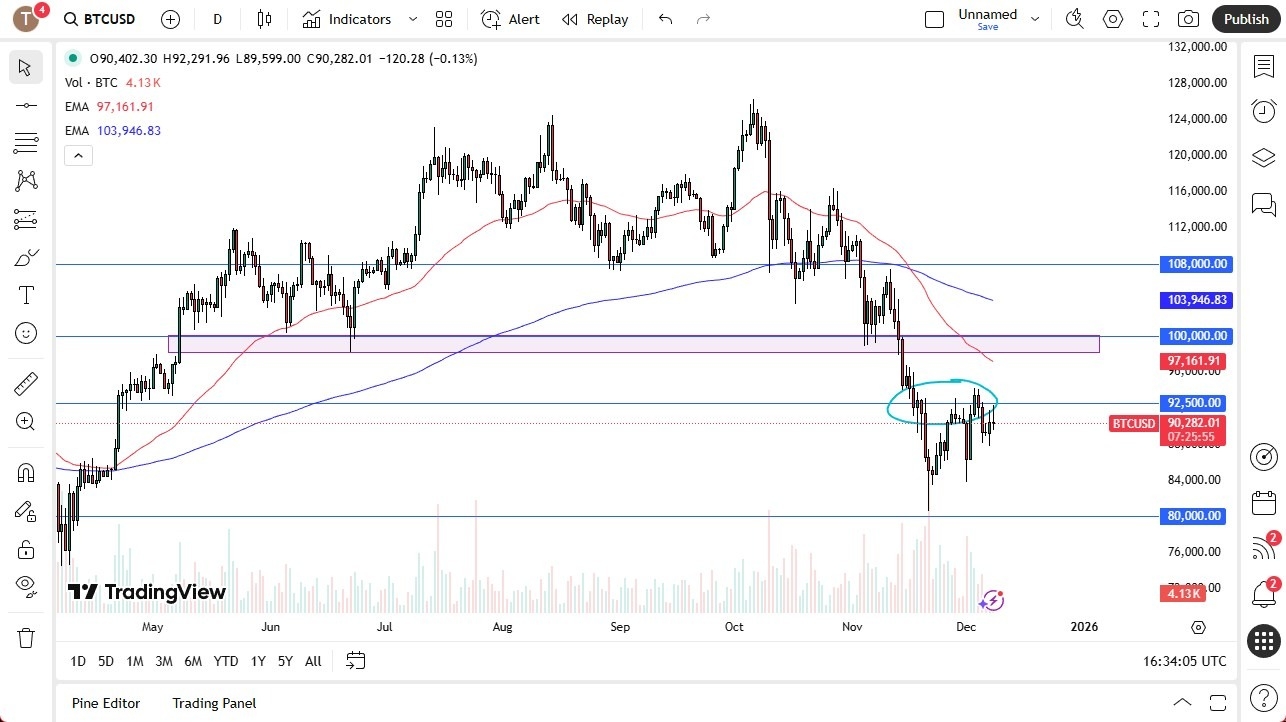1286x722 pixels.
Task: Toggle lock for all drawings
Action: coord(26,549)
